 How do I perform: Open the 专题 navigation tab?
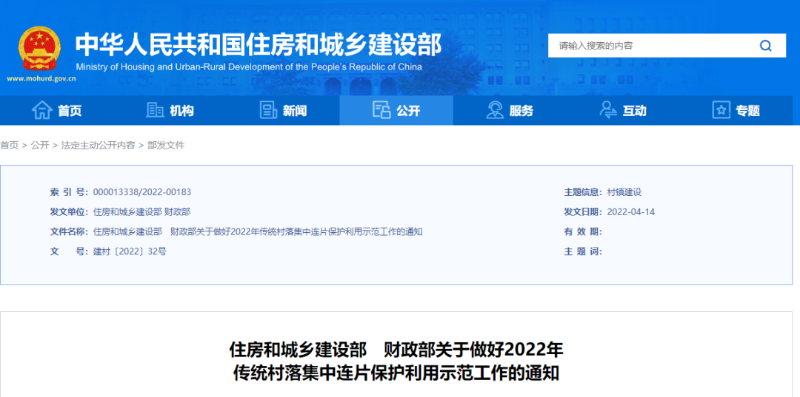click(736, 110)
